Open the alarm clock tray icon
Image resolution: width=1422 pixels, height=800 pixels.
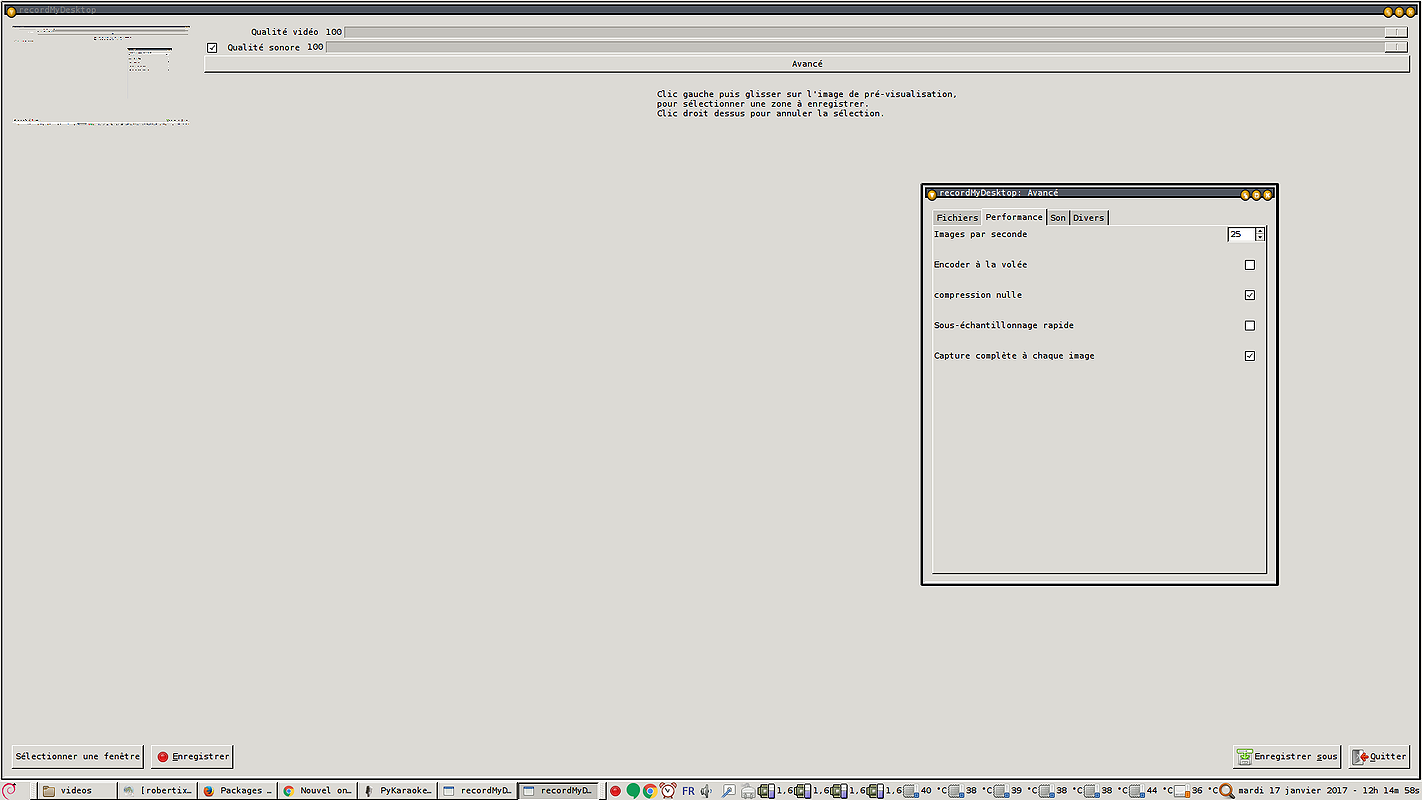(668, 791)
